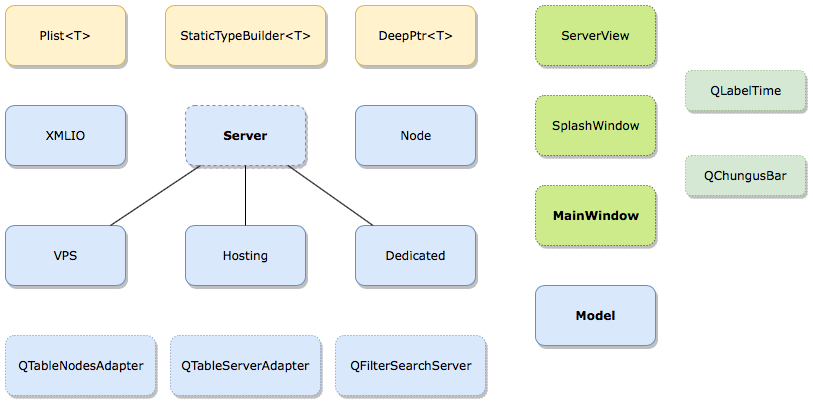Select the SplashWindow box
Screen dimensions: 813x404
coord(595,126)
